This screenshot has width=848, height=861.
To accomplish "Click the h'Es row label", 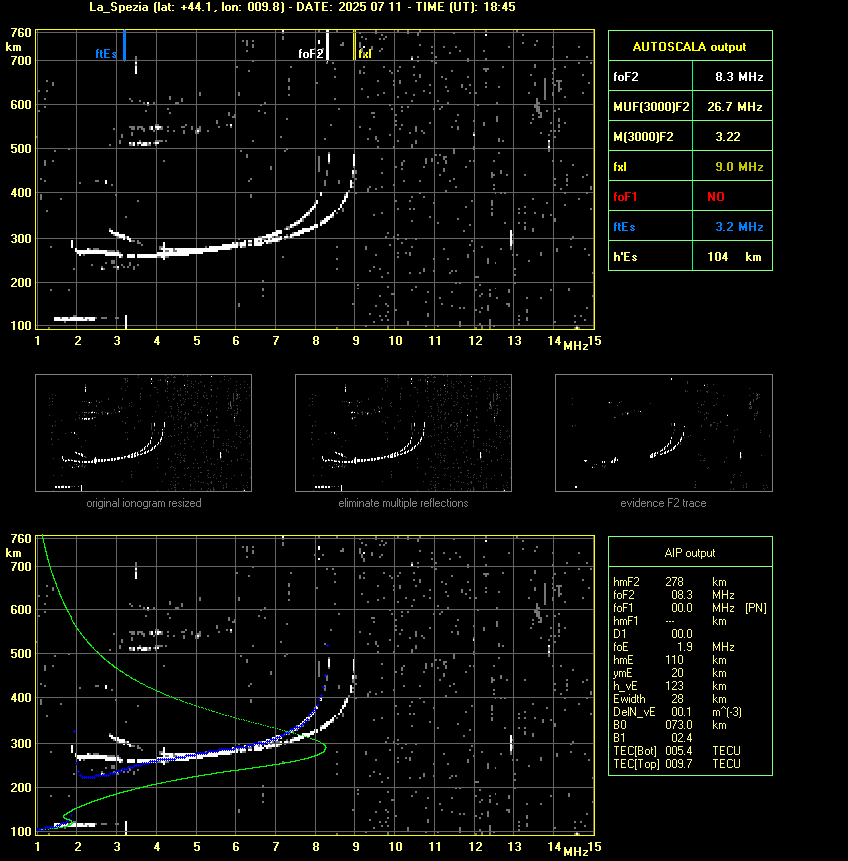I will [x=625, y=257].
